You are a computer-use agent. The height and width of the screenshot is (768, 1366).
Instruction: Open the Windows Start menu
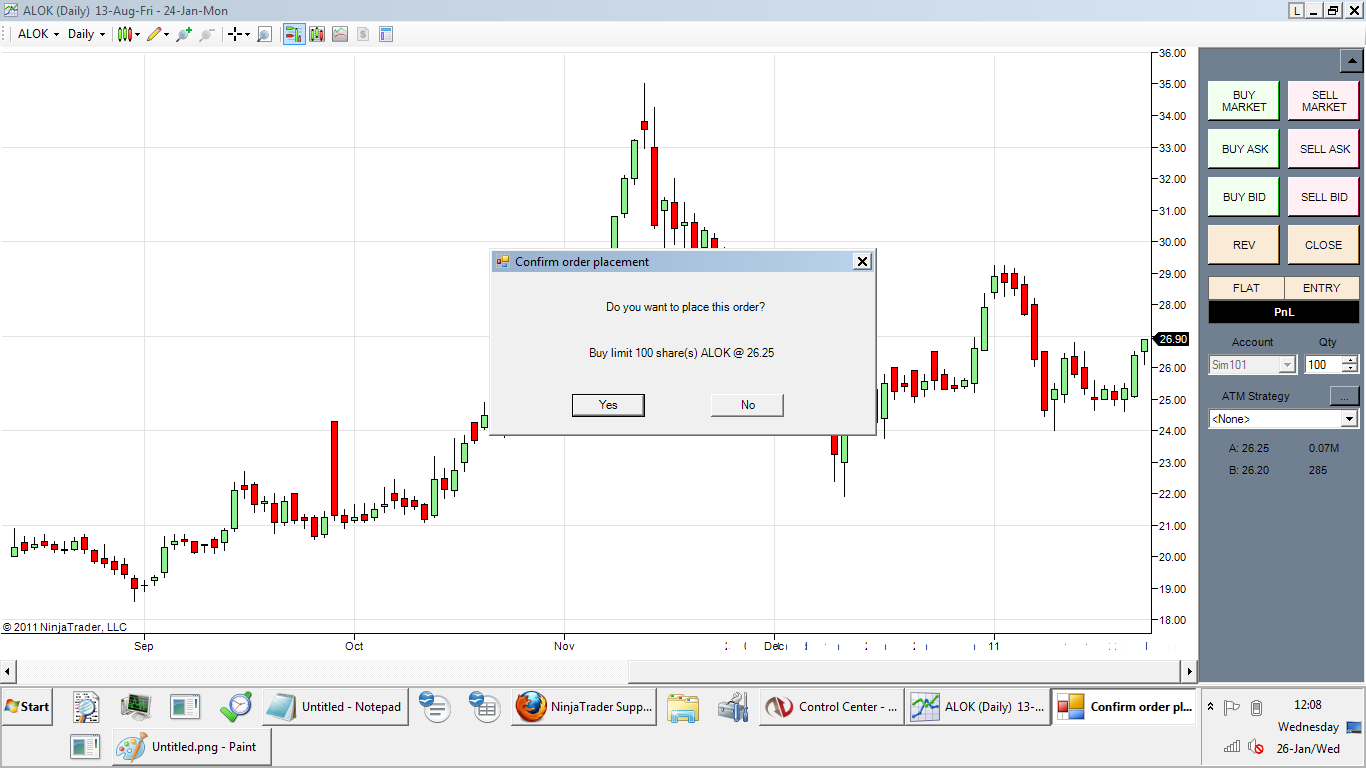[27, 707]
